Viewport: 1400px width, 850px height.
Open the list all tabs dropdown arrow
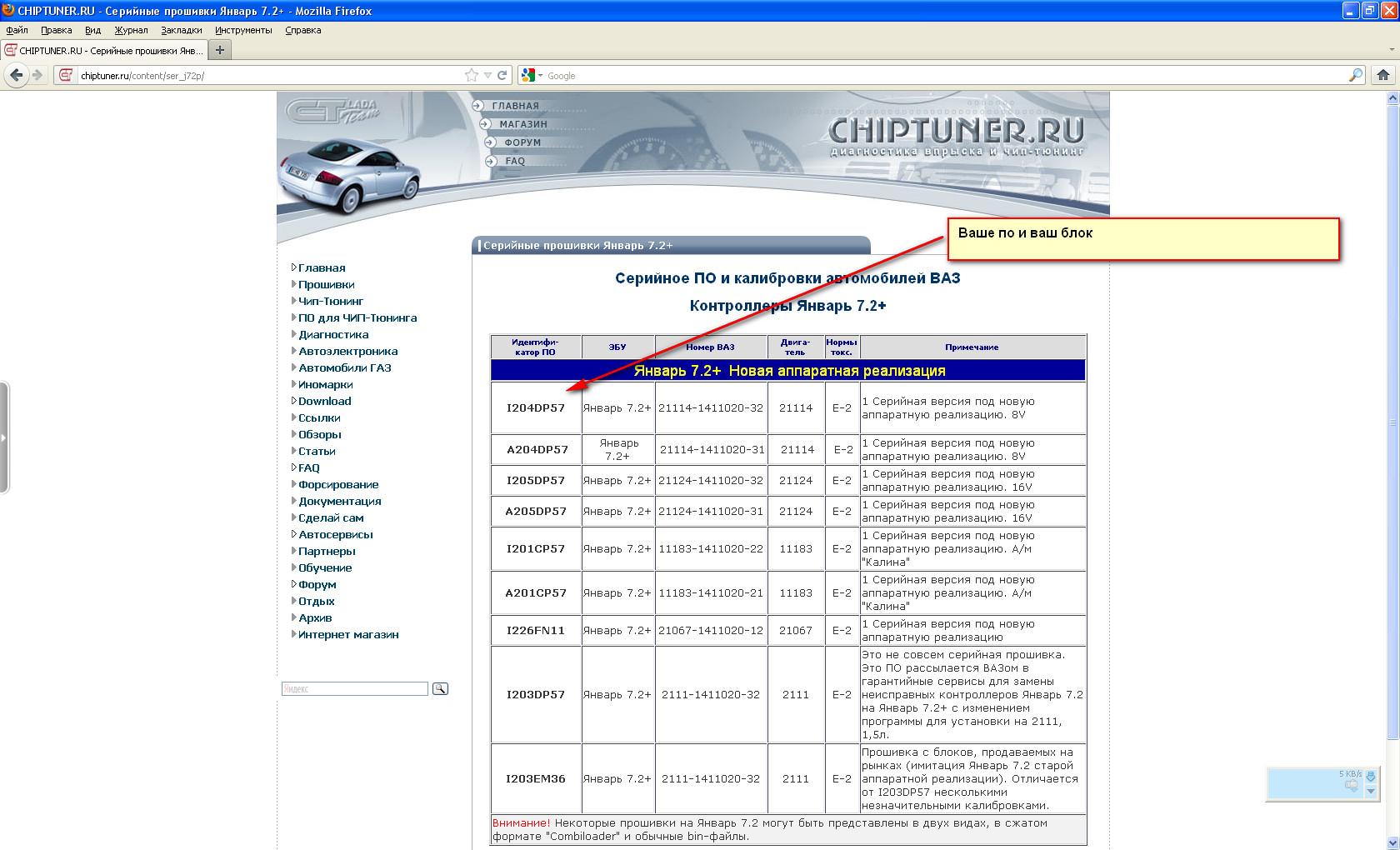[1392, 50]
